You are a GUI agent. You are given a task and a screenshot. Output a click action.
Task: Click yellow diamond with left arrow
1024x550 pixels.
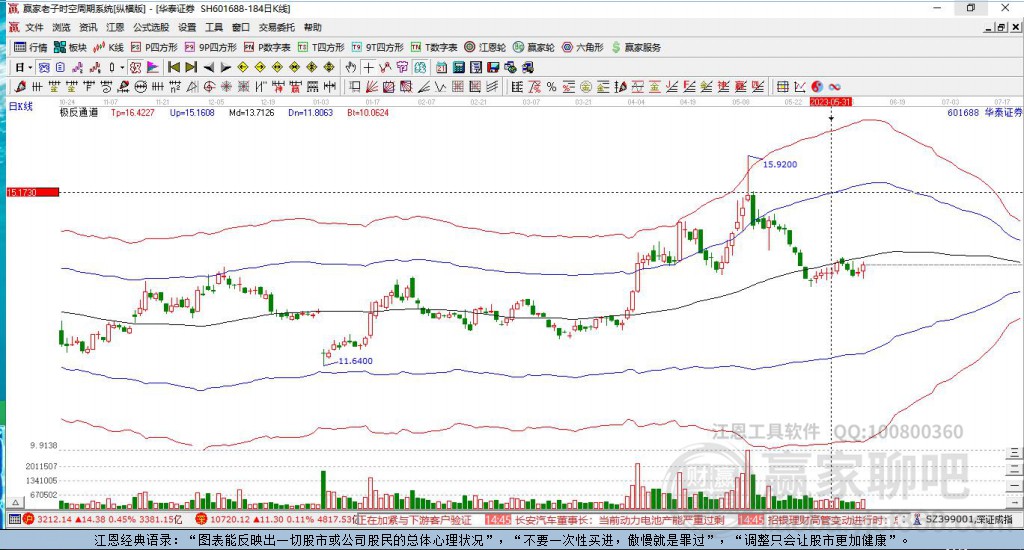(242, 67)
